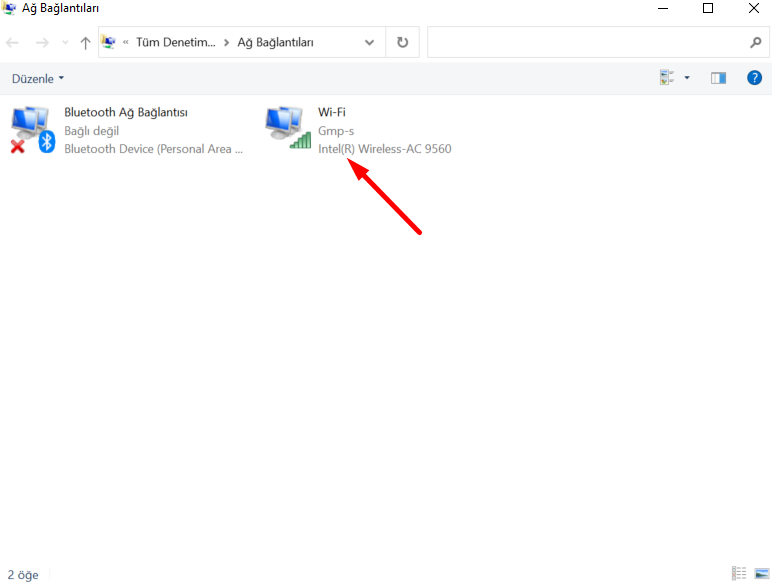
Task: Click the Bluetooth Ağ Bağlantısı label
Action: (x=126, y=112)
